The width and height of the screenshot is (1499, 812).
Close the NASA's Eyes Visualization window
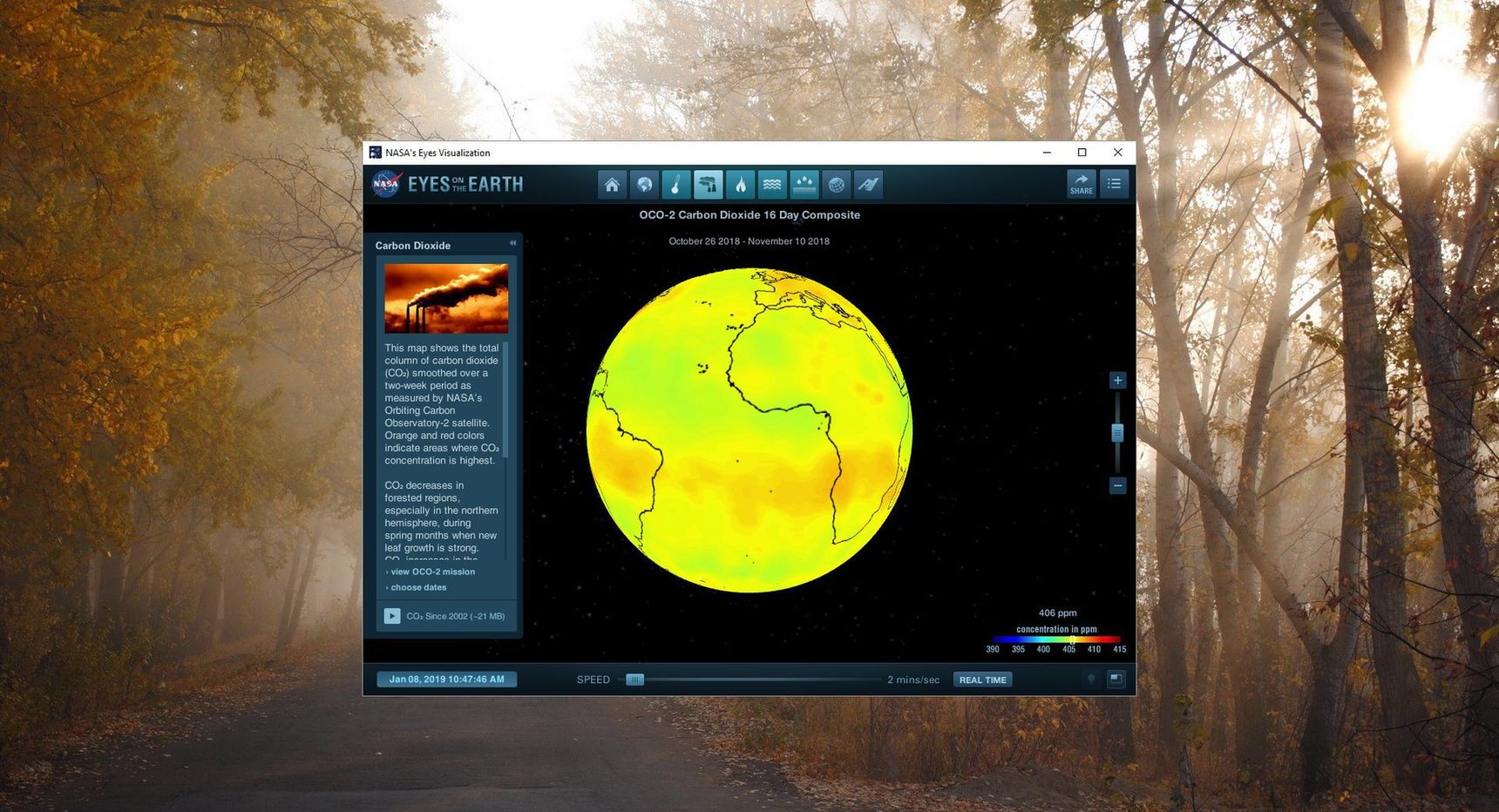click(1117, 152)
